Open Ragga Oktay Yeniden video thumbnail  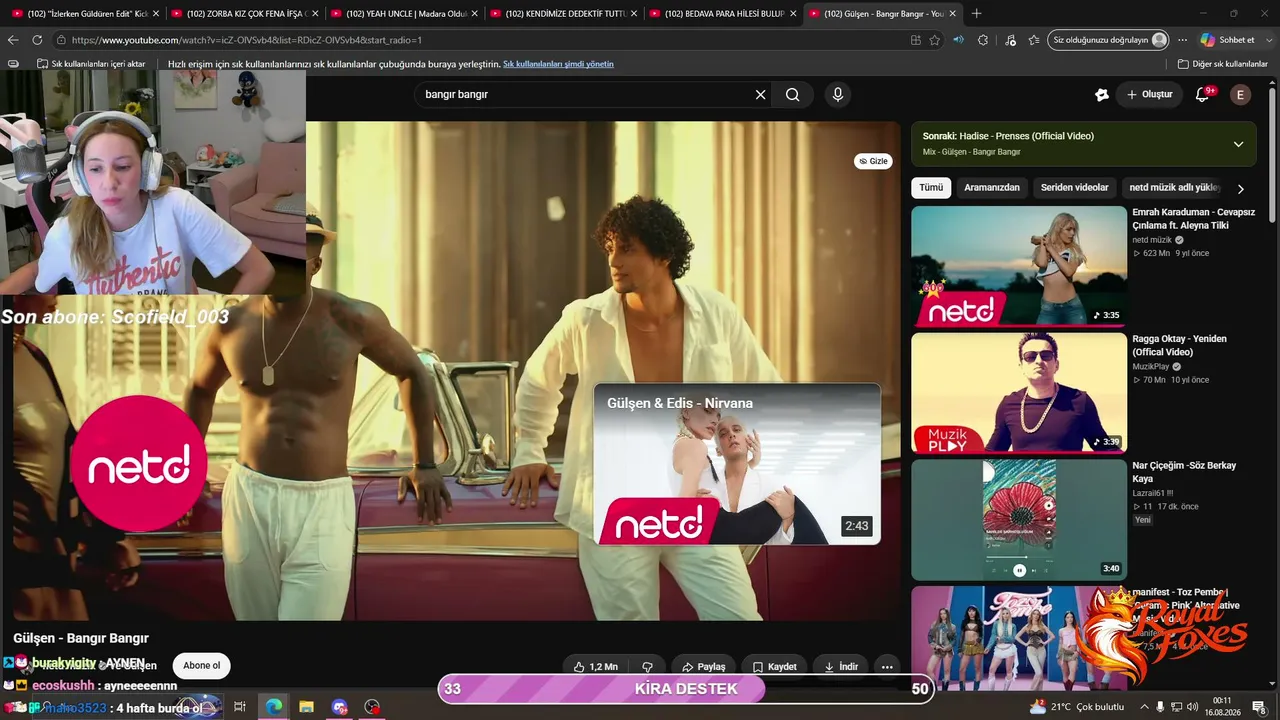coord(1019,392)
